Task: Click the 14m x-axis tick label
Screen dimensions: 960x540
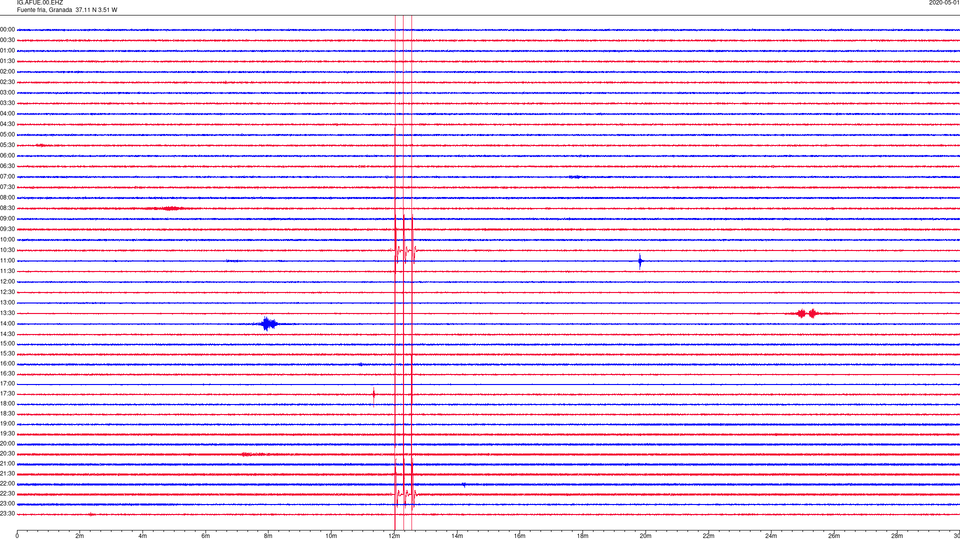Action: 457,536
